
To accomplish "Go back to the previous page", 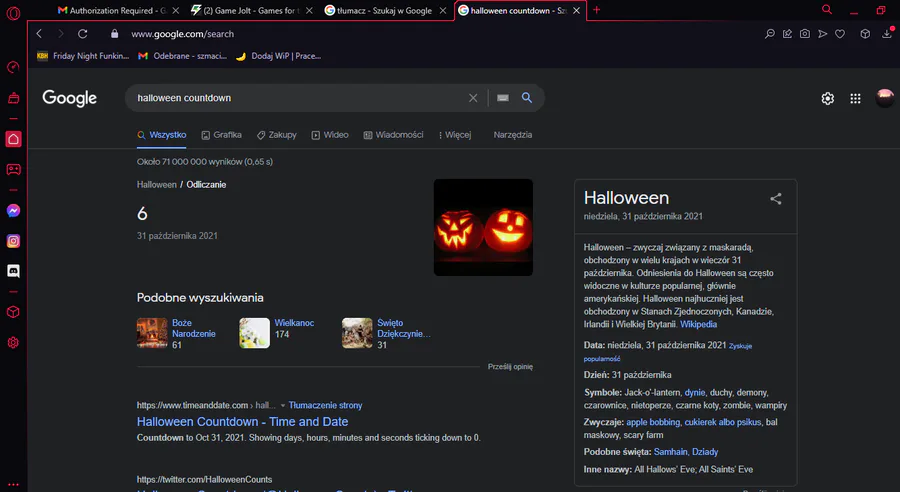I will pos(39,34).
